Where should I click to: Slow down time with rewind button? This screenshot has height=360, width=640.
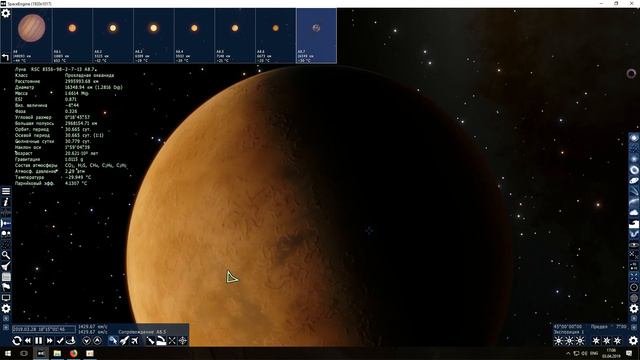click(28, 340)
